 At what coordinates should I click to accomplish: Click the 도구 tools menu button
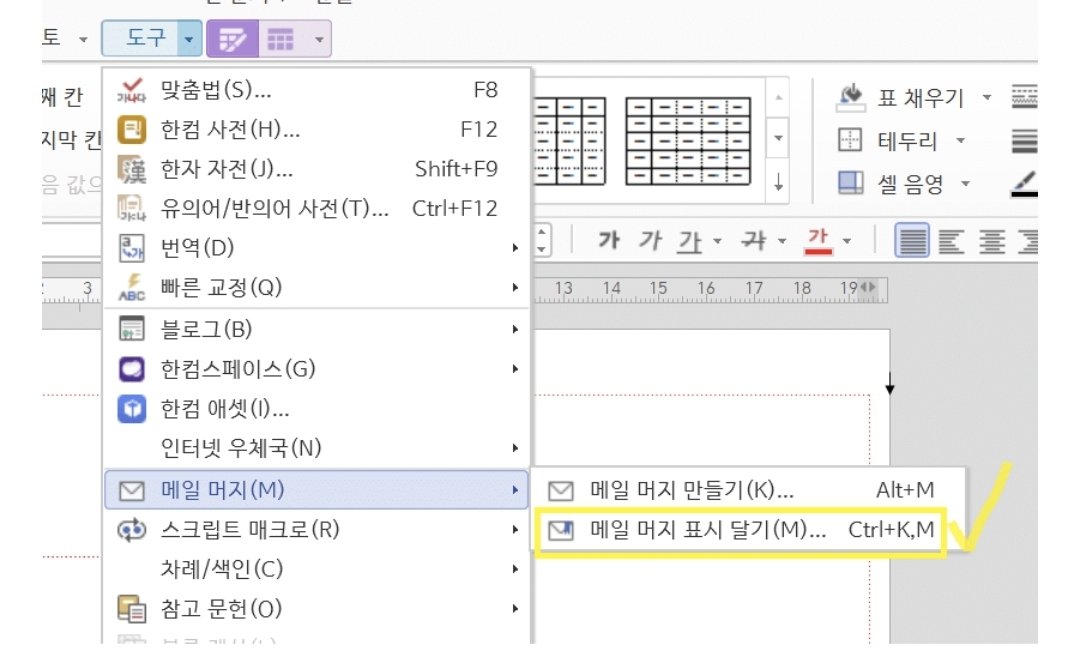[141, 38]
